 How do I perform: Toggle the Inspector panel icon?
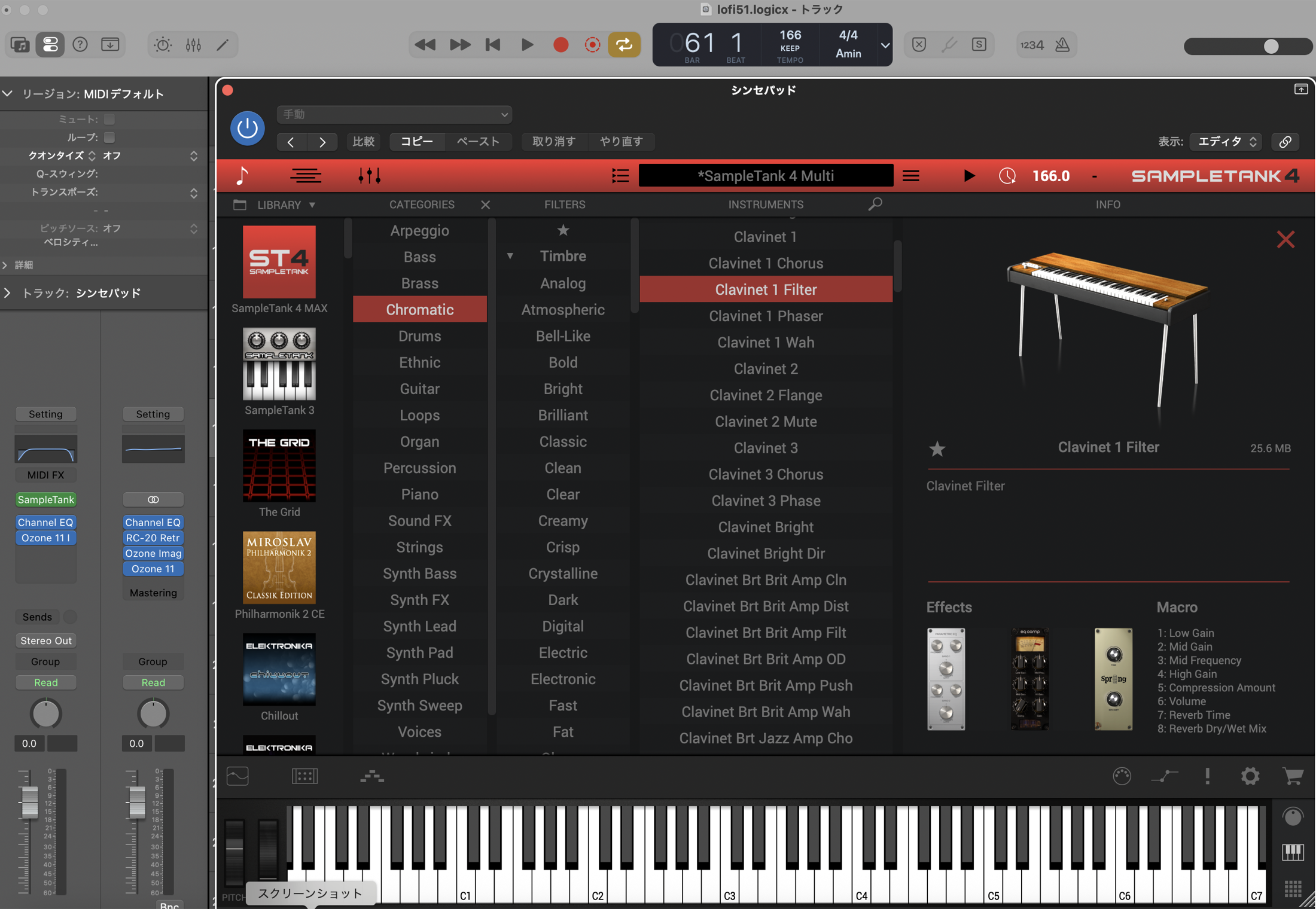[50, 44]
